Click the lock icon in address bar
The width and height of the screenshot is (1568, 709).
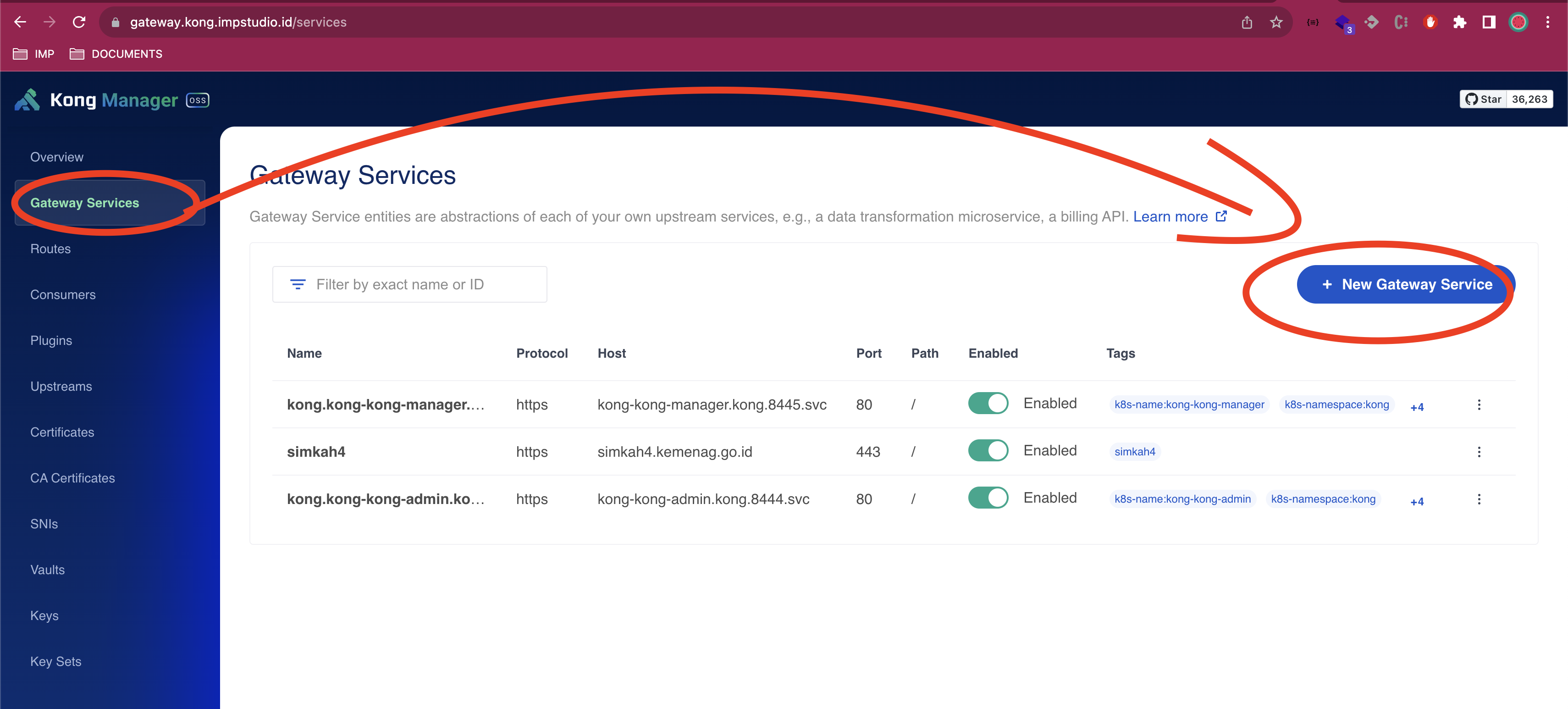pyautogui.click(x=116, y=22)
